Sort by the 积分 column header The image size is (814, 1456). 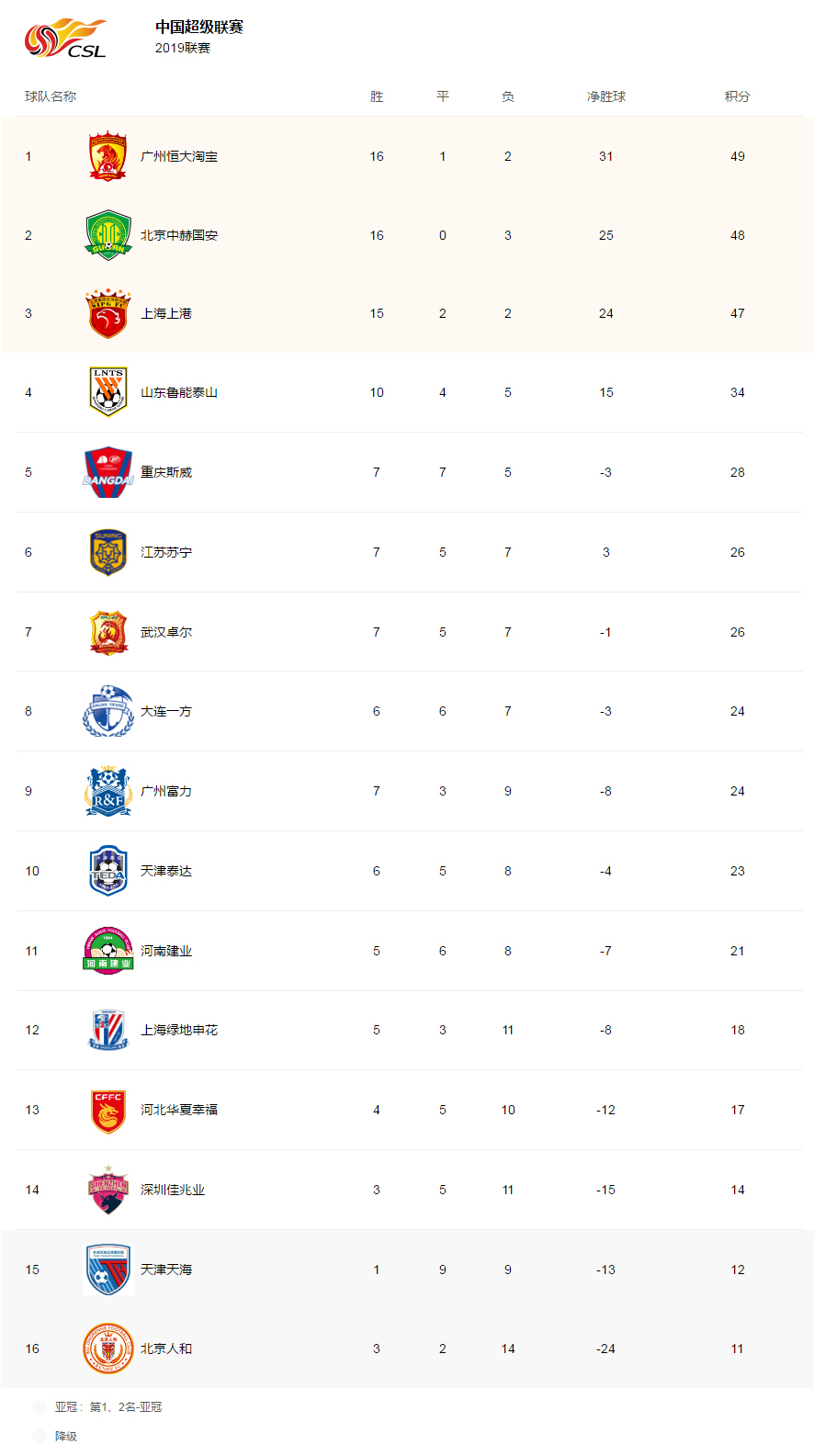coord(737,96)
